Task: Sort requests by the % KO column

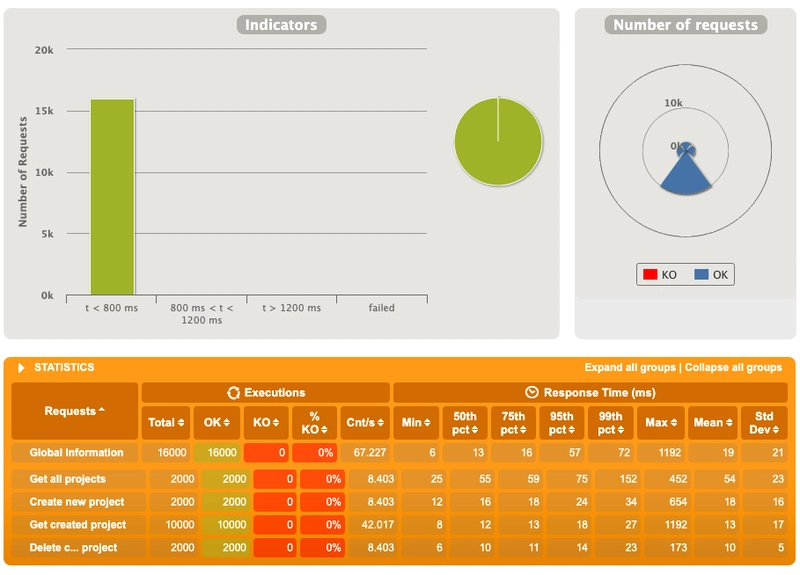Action: [x=316, y=423]
